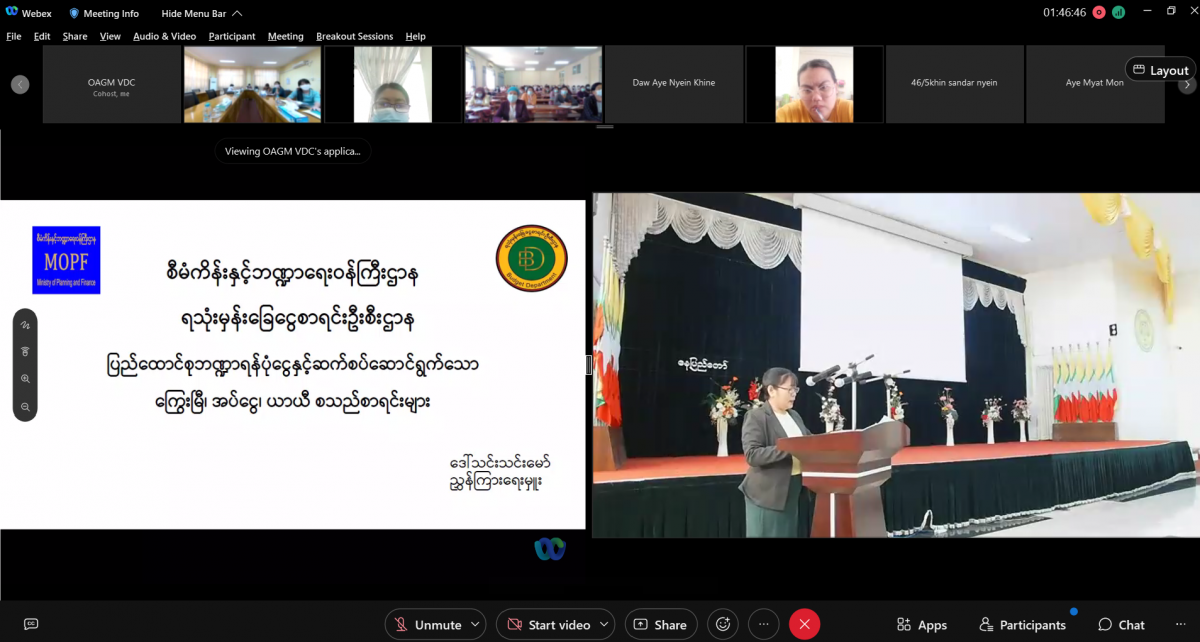Screen dimensions: 1200x642
Task: Click the zoom out magnifier icon
Action: coord(25,407)
